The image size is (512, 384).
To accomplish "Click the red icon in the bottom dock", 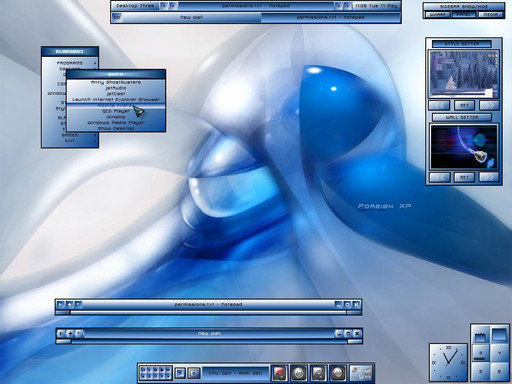I will tap(279, 373).
